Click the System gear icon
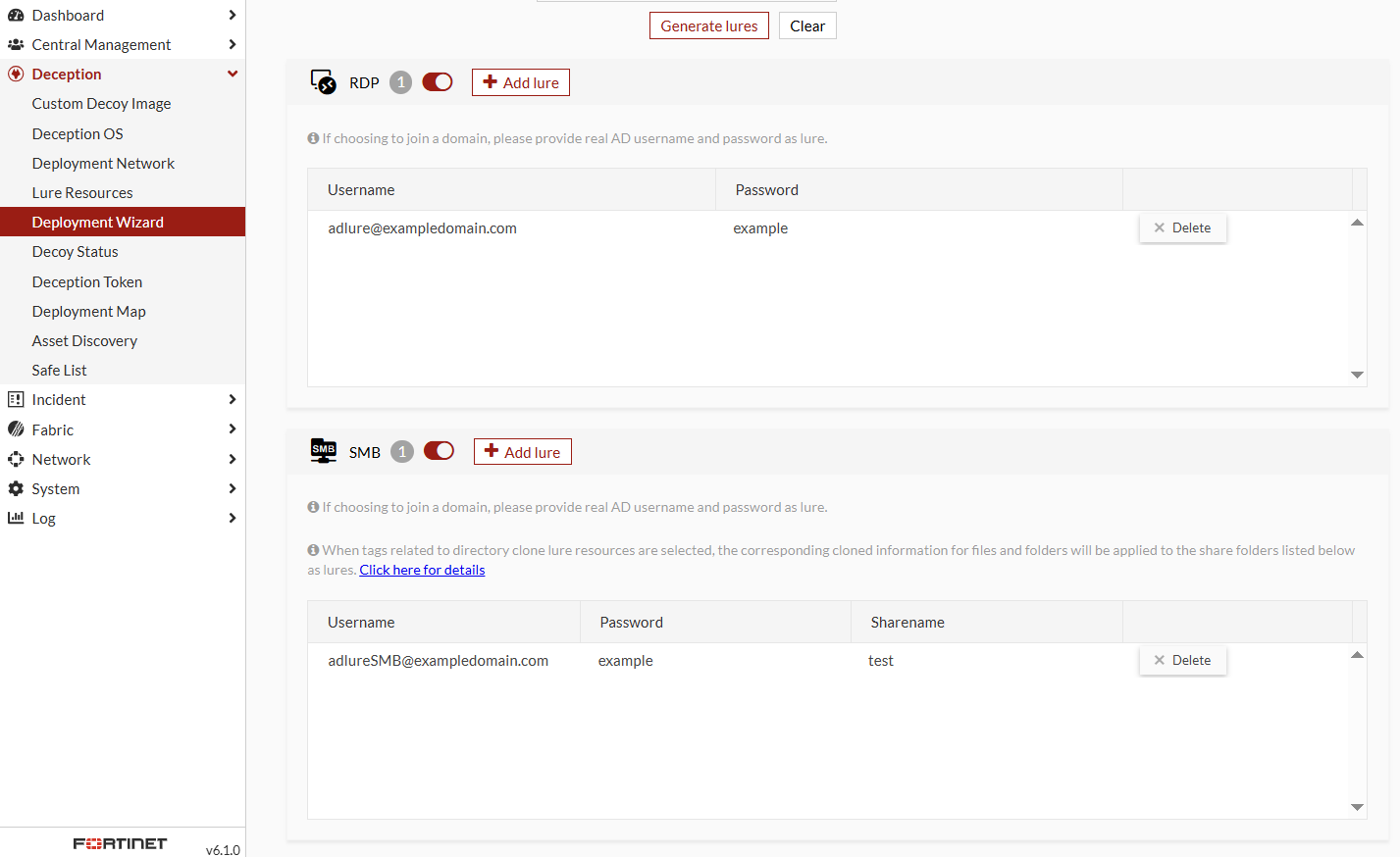Viewport: 1400px width, 857px height. click(16, 488)
